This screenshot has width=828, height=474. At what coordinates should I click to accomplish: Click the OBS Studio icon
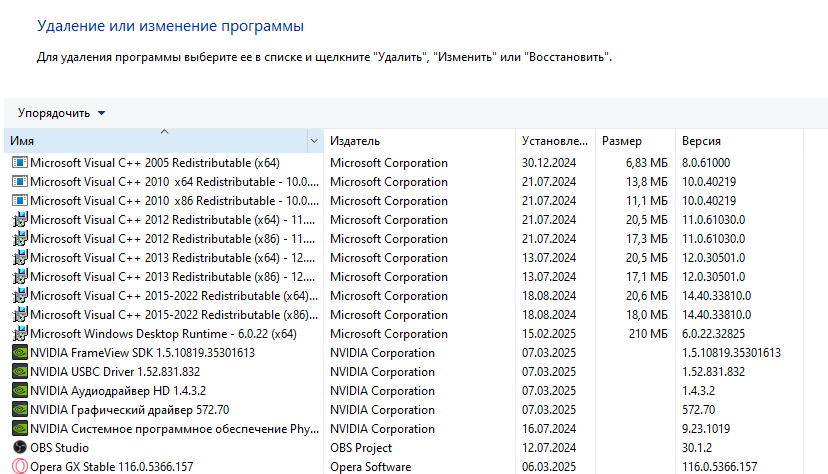[x=20, y=448]
